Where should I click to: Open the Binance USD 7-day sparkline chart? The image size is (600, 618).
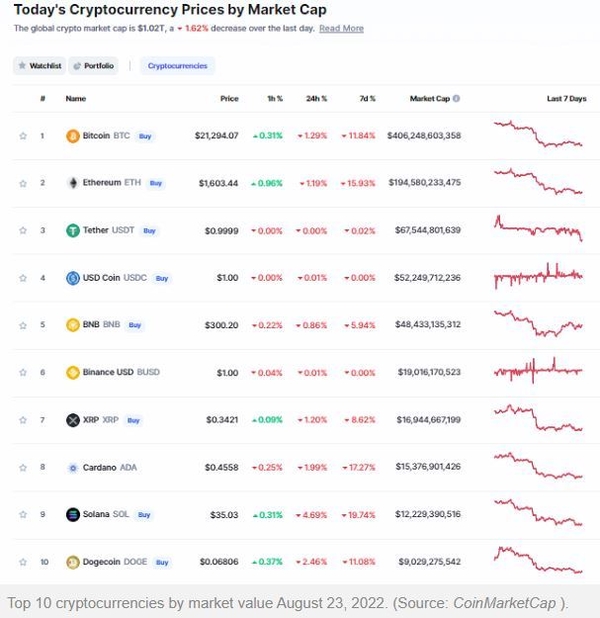click(x=538, y=371)
